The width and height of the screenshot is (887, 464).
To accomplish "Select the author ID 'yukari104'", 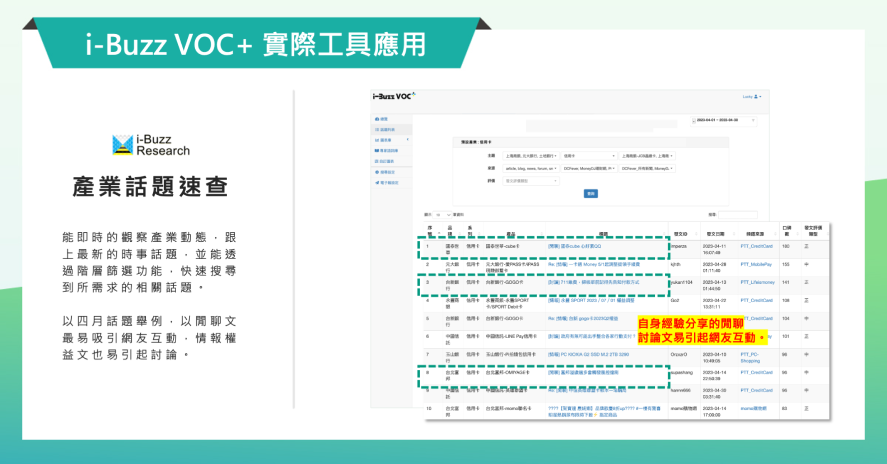I will click(x=682, y=282).
